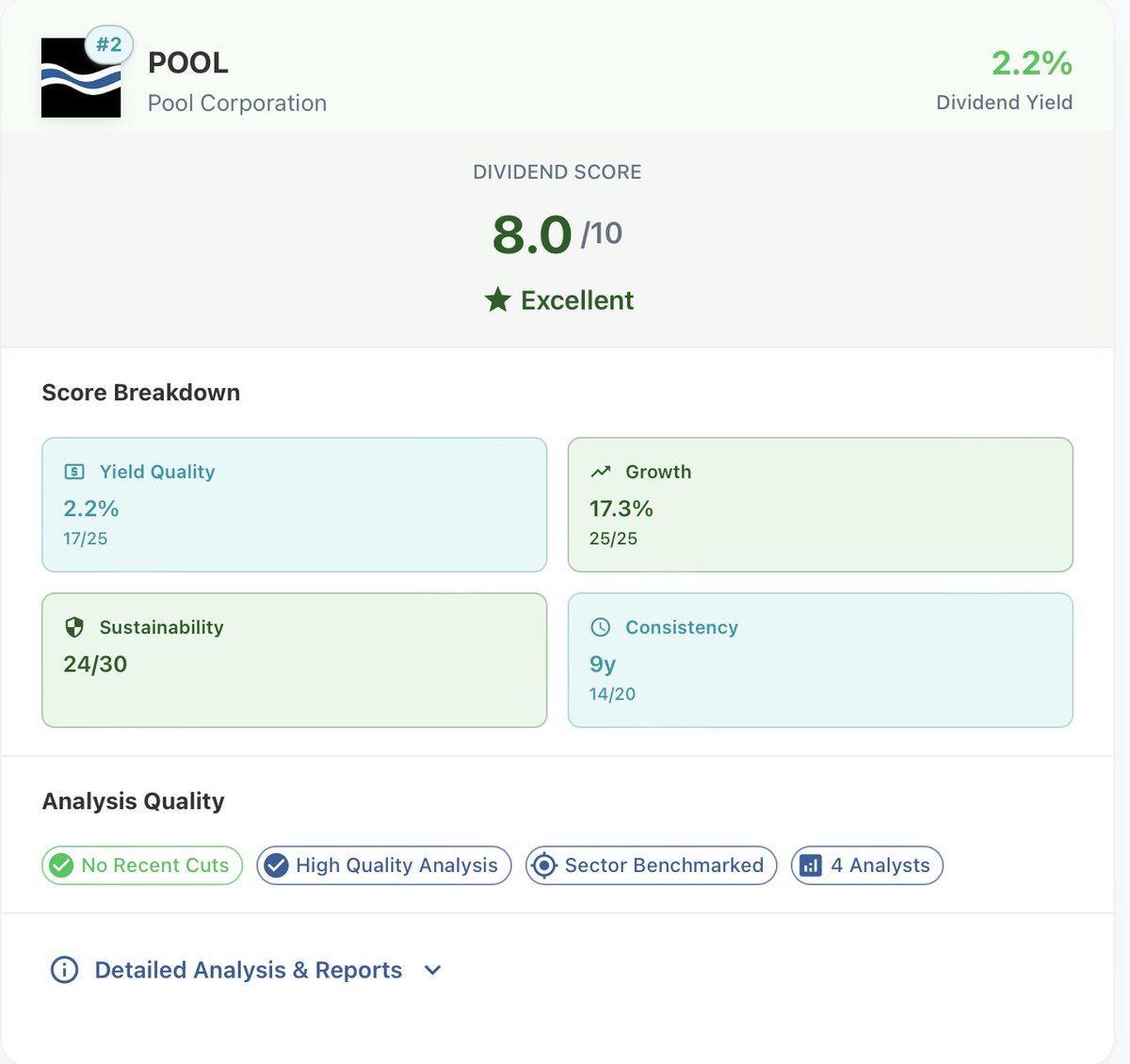Collapse the Score Breakdown section header
Image resolution: width=1130 pixels, height=1064 pixels.
(140, 393)
